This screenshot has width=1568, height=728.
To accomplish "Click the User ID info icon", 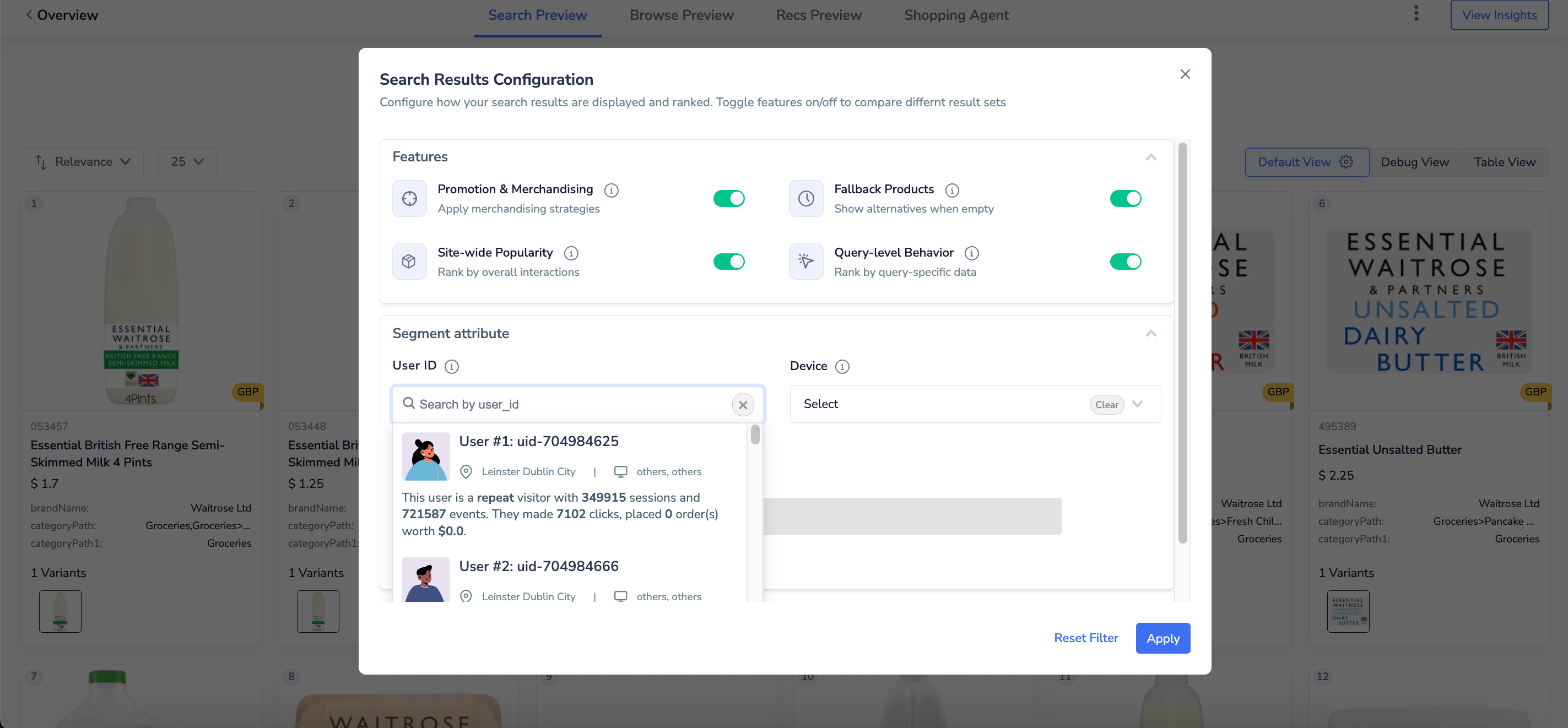I will (x=451, y=366).
